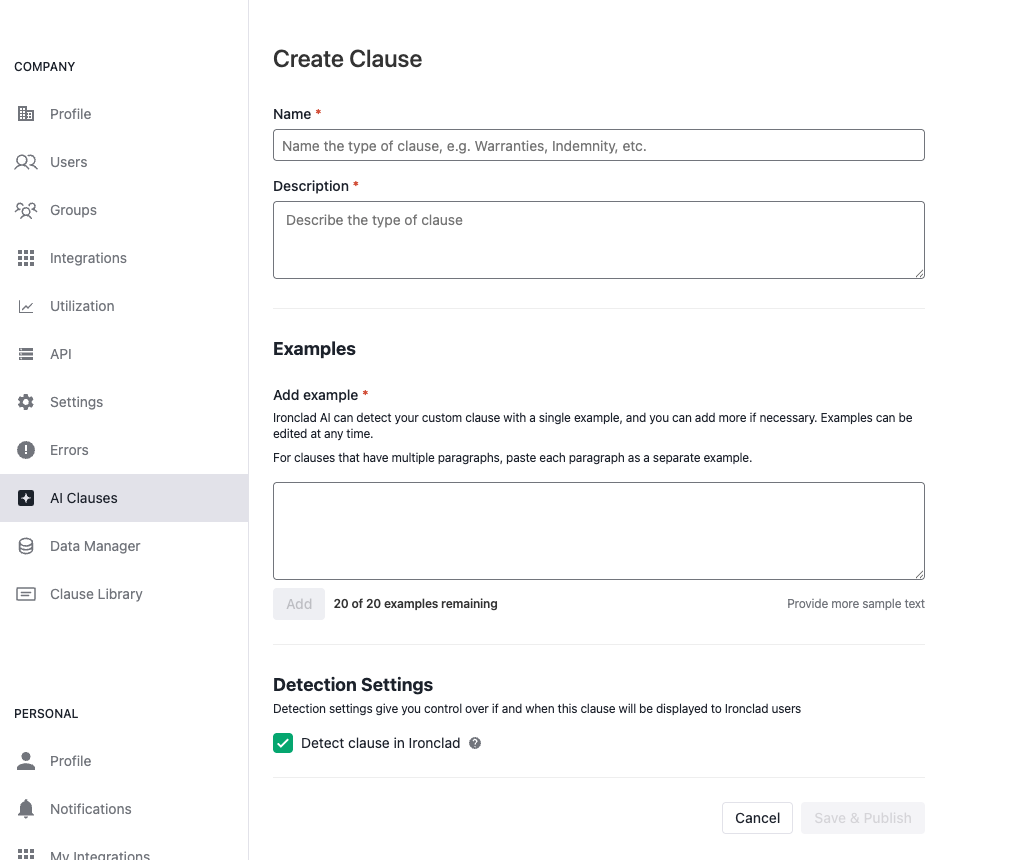Go to Clause Library

(124, 594)
